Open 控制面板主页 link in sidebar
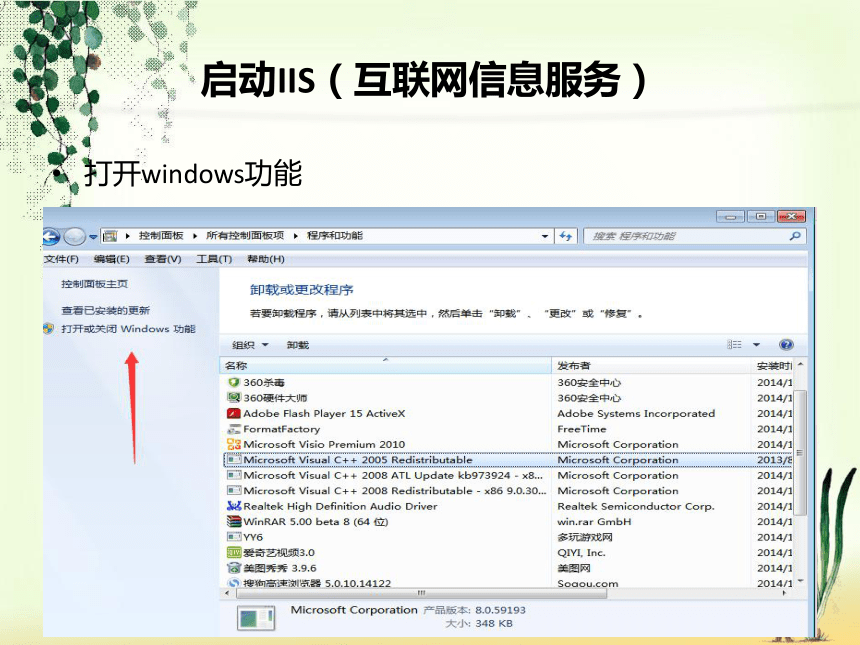The image size is (860, 645). coord(94,284)
